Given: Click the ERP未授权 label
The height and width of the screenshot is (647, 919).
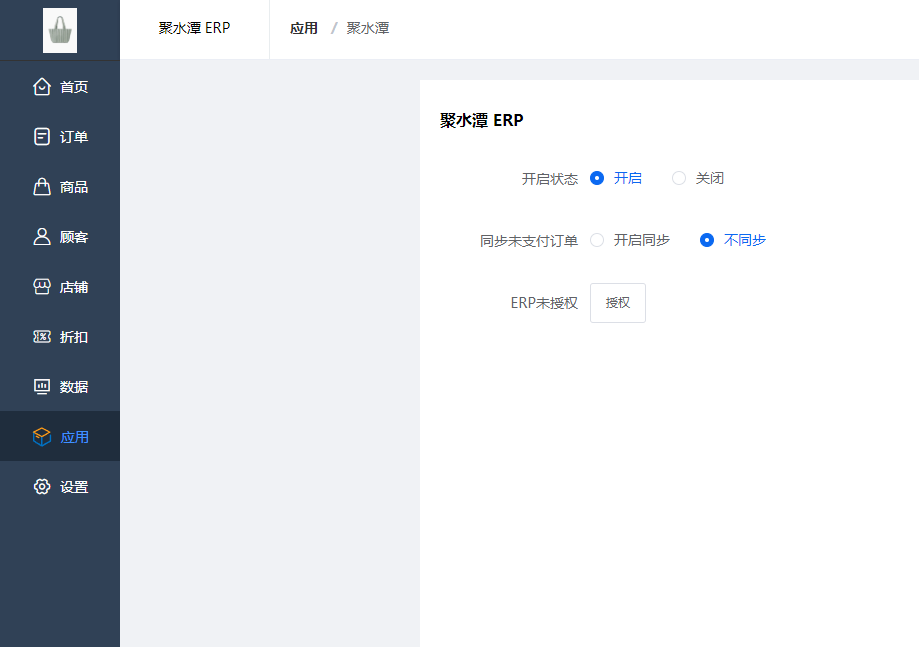Looking at the screenshot, I should 544,303.
